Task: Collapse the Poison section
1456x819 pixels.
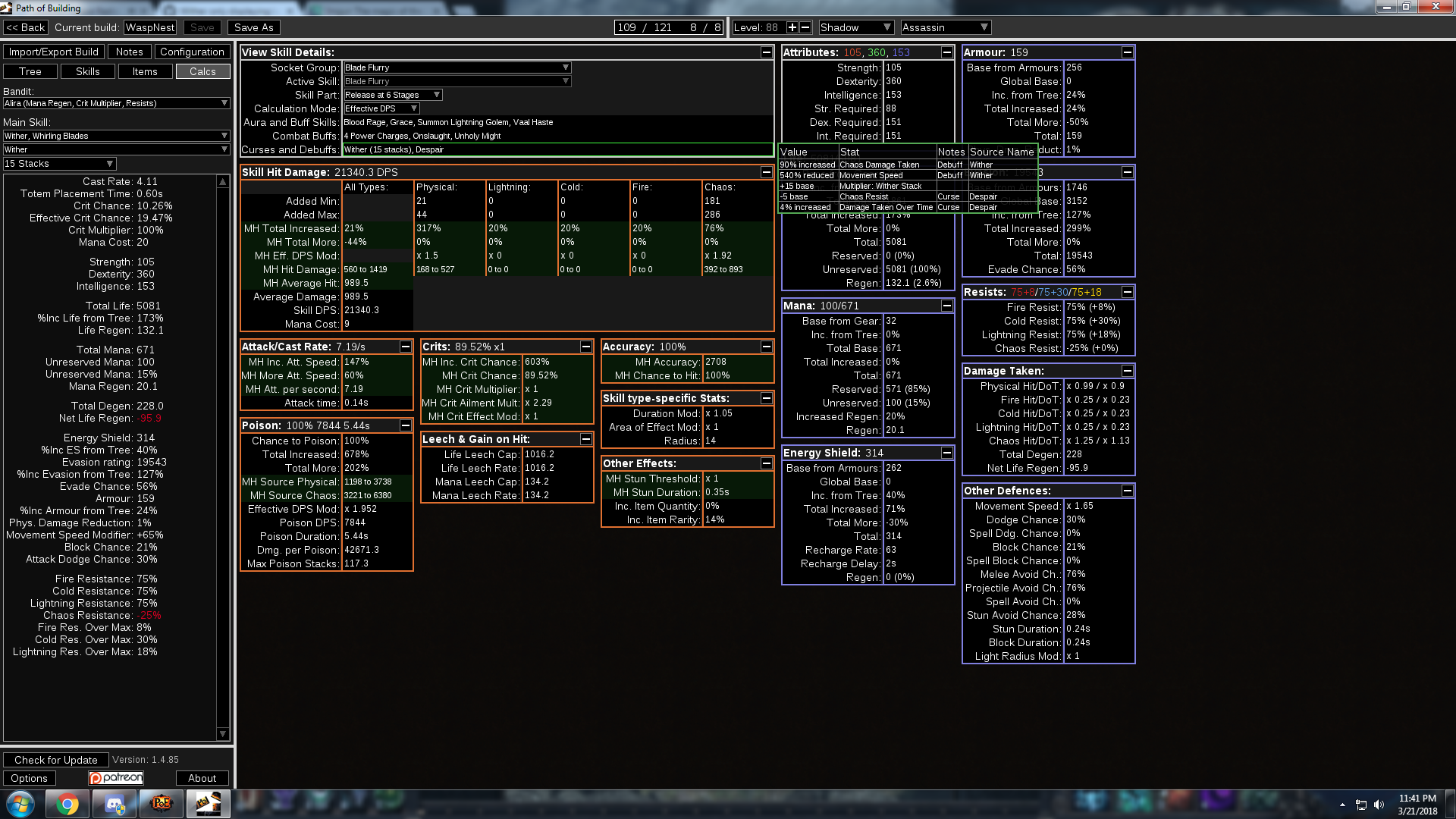Action: 406,425
